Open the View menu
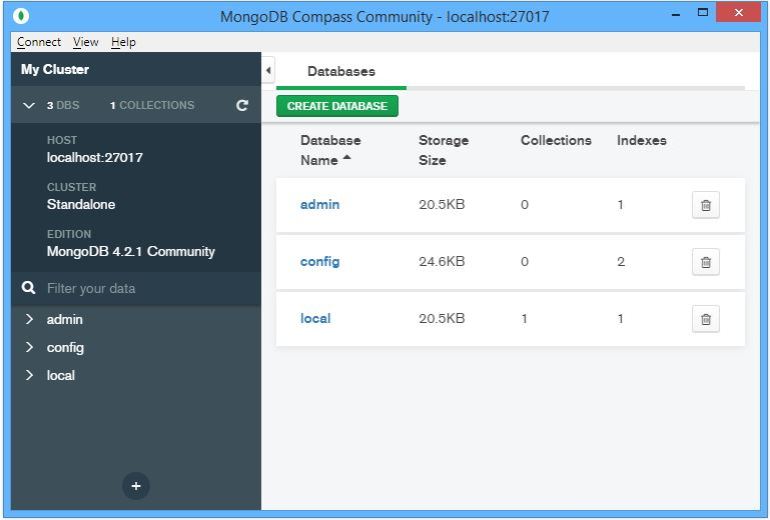 tap(86, 42)
